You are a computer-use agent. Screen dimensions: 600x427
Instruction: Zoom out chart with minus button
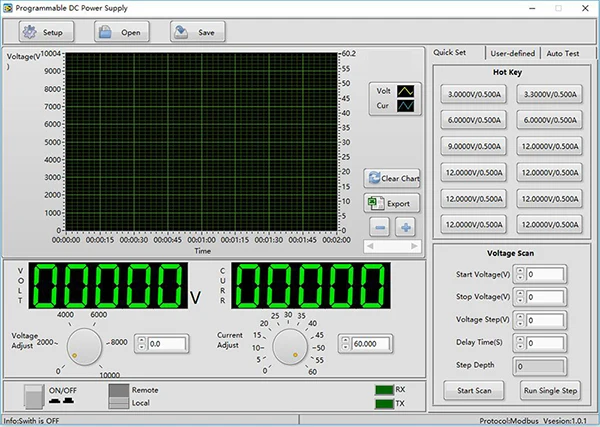(378, 226)
